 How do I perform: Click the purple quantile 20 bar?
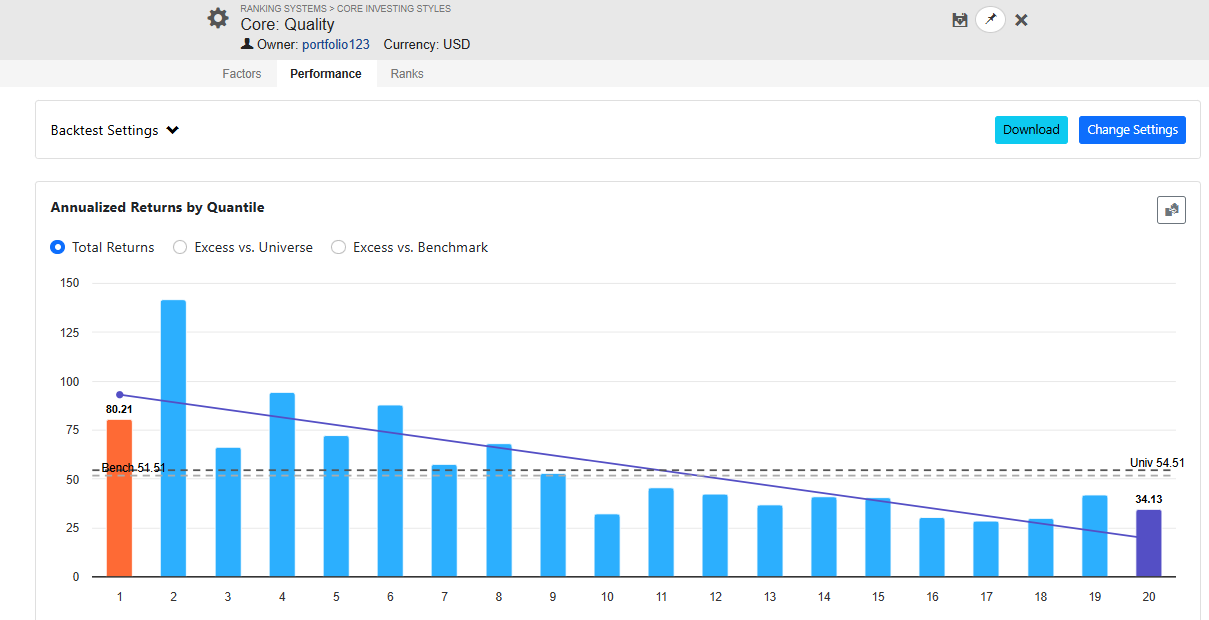[x=1149, y=544]
